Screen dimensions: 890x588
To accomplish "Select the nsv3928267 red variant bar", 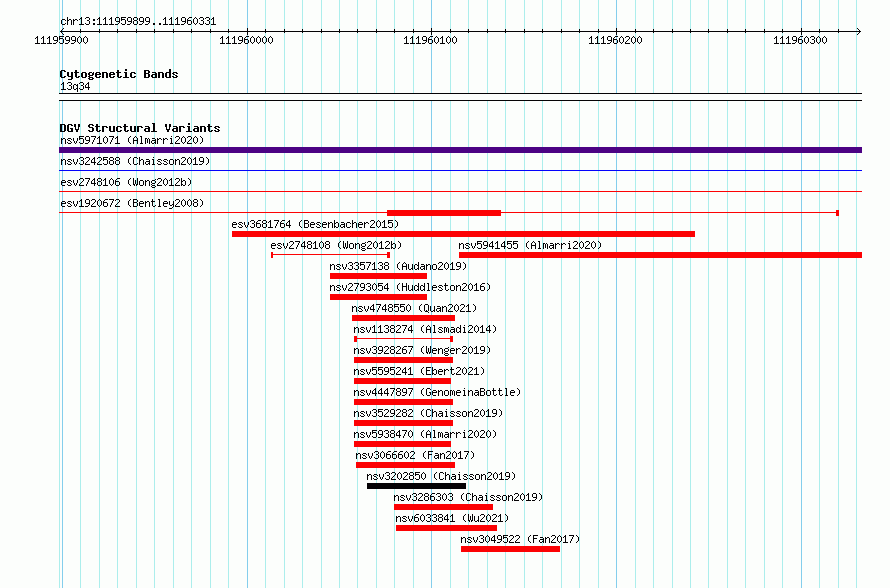I will 404,360.
